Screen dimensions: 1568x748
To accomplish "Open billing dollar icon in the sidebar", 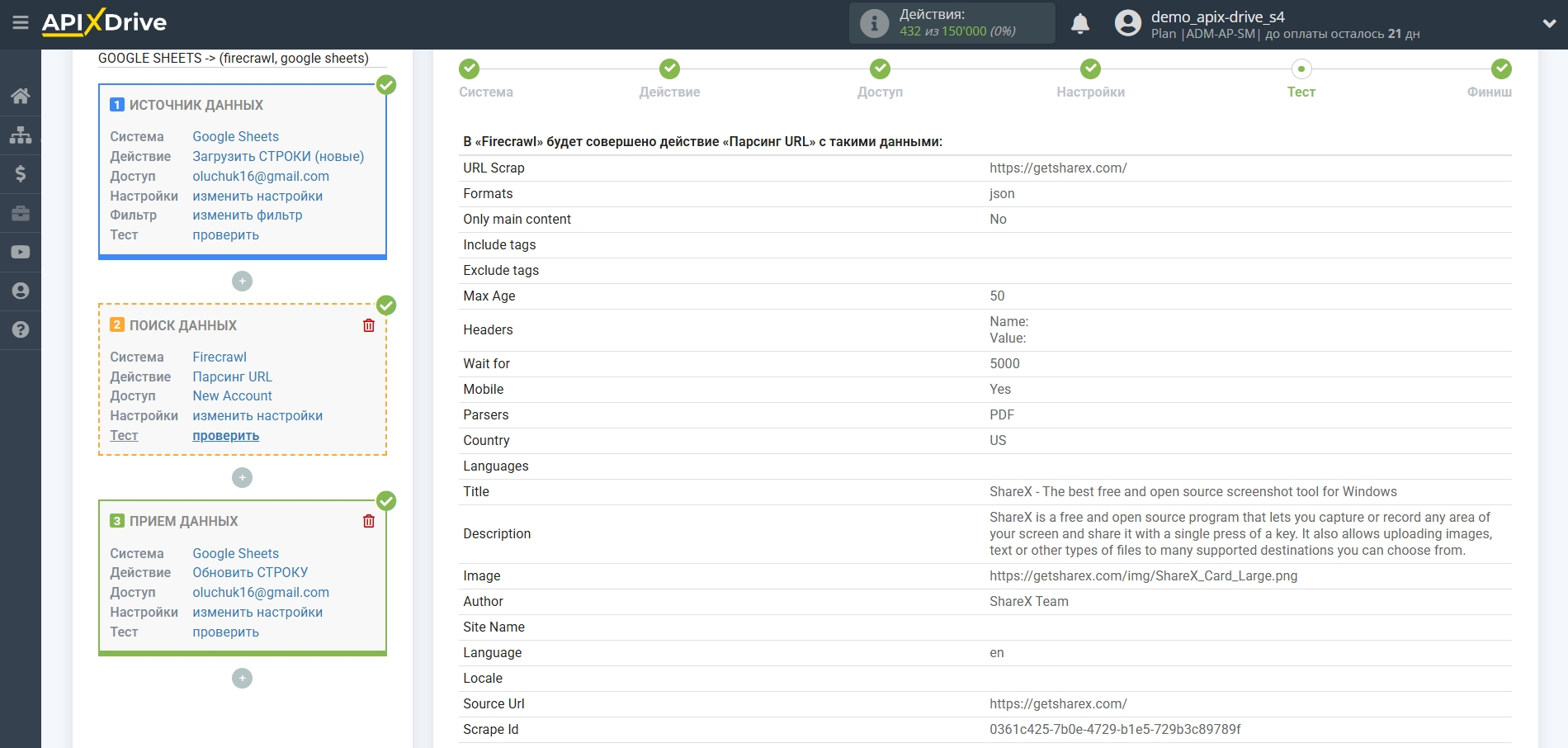I will pos(21,173).
